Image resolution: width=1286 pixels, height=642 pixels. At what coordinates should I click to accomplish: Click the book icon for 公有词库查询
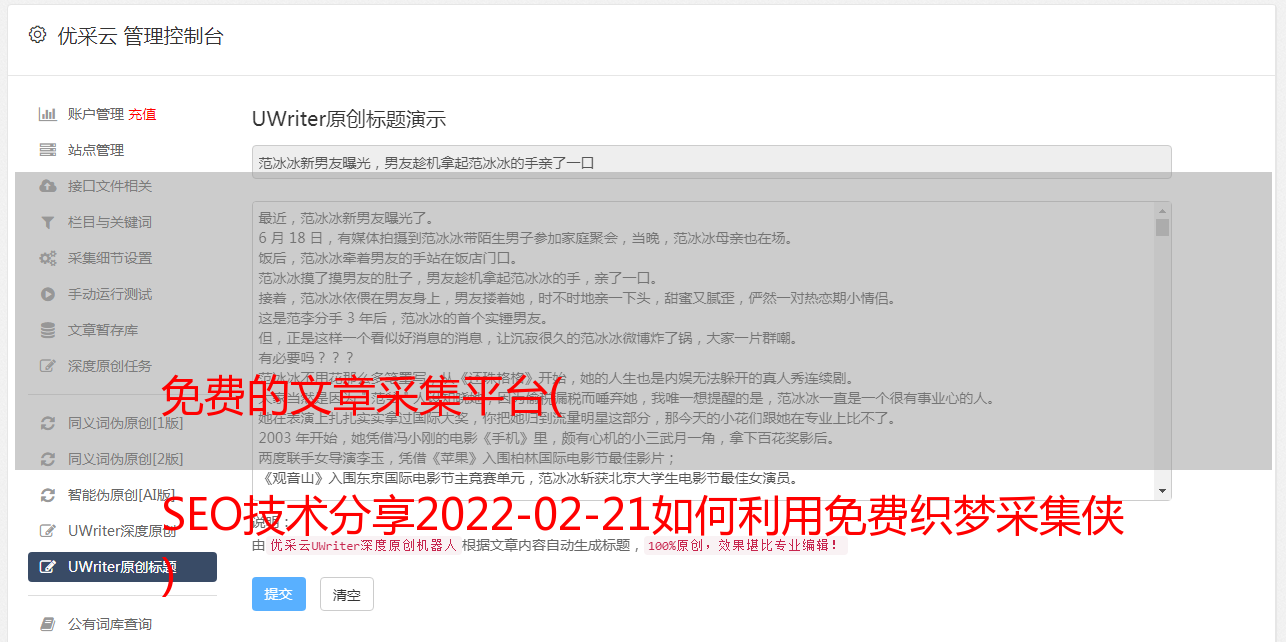click(47, 624)
